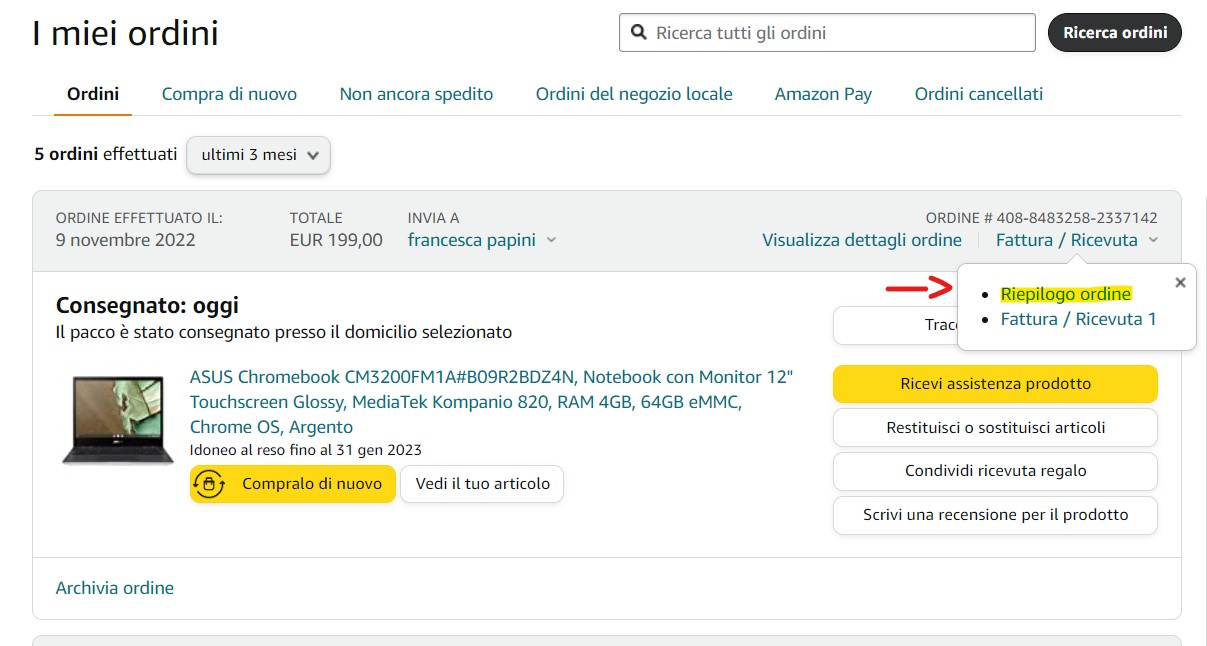Collapse the 'Fattura / Ricevuta' dropdown
Screen dimensions: 1207x646
1077,240
